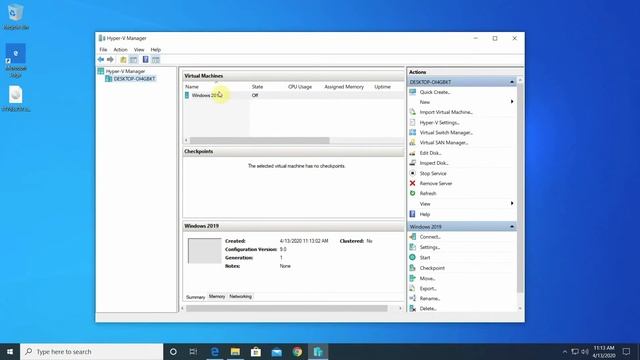Sort by Assigned Memory column header
The width and height of the screenshot is (640, 360).
(344, 87)
